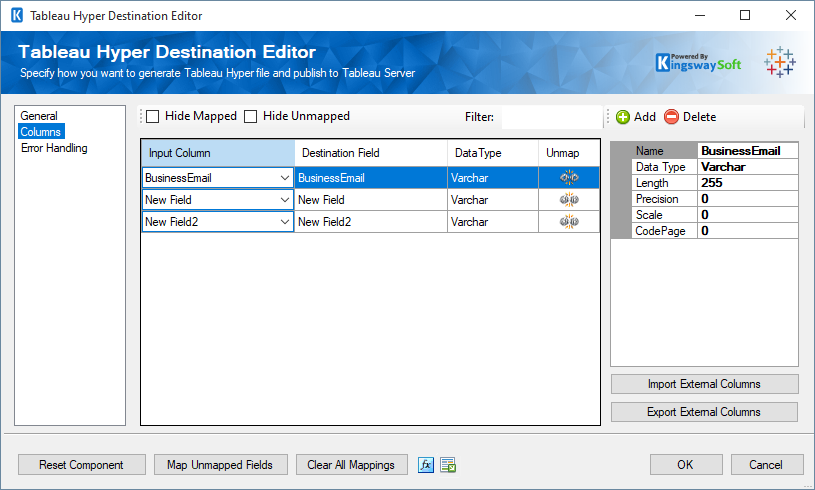Close the Destination Editor window
Viewport: 815px width, 490px height.
click(x=791, y=15)
